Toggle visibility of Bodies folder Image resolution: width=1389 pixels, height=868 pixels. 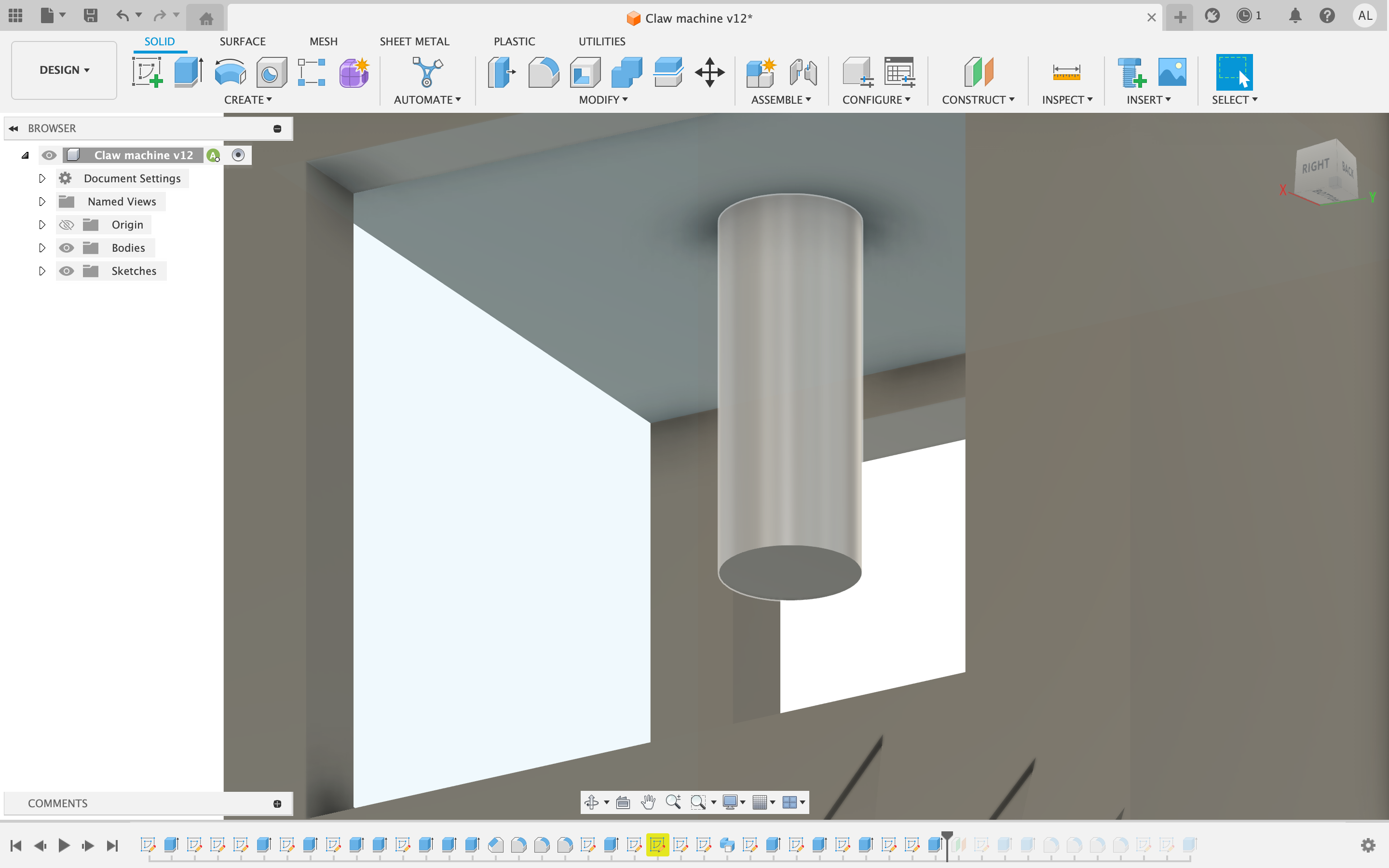click(x=65, y=247)
